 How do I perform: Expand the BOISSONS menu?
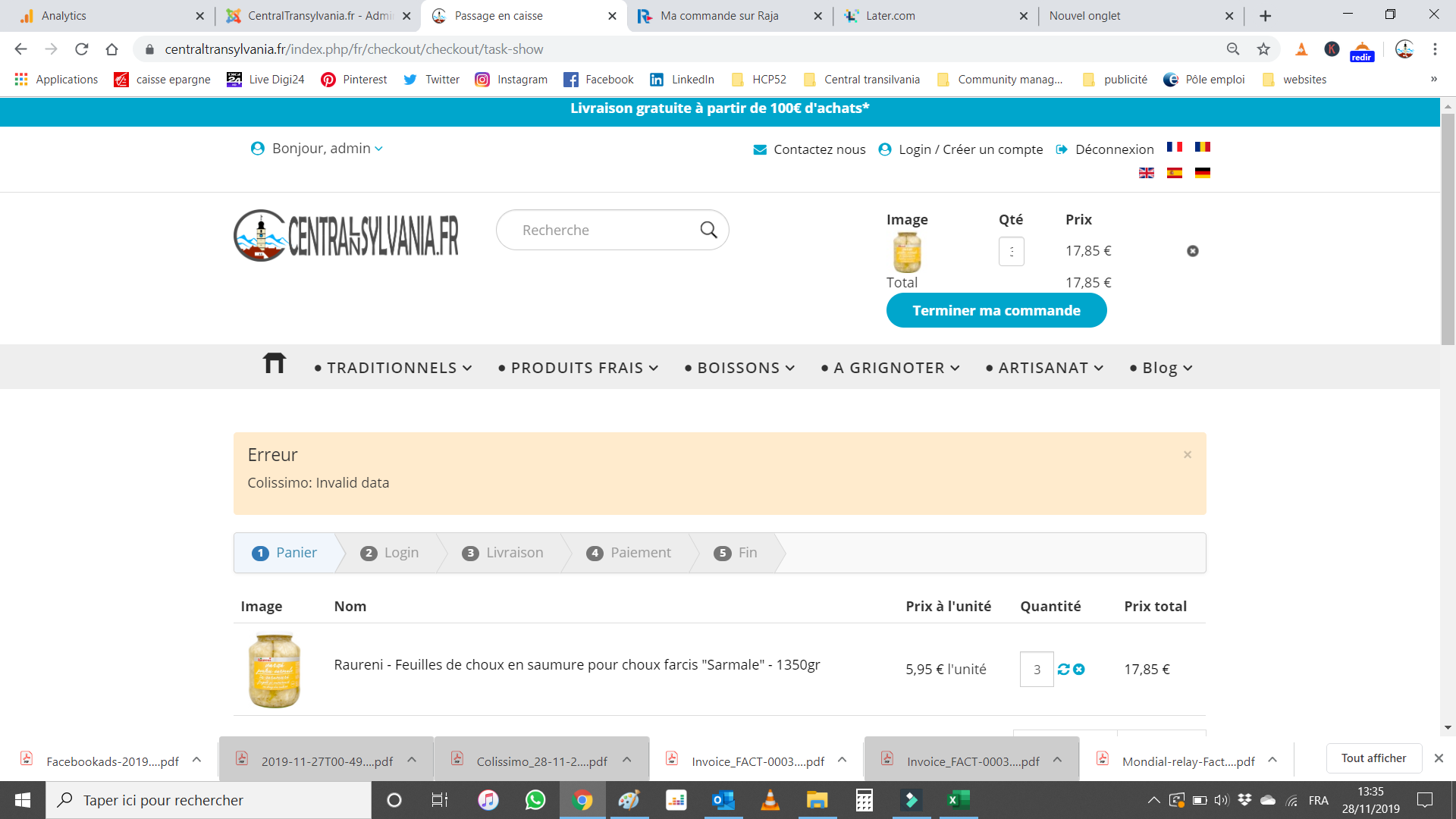click(x=739, y=368)
